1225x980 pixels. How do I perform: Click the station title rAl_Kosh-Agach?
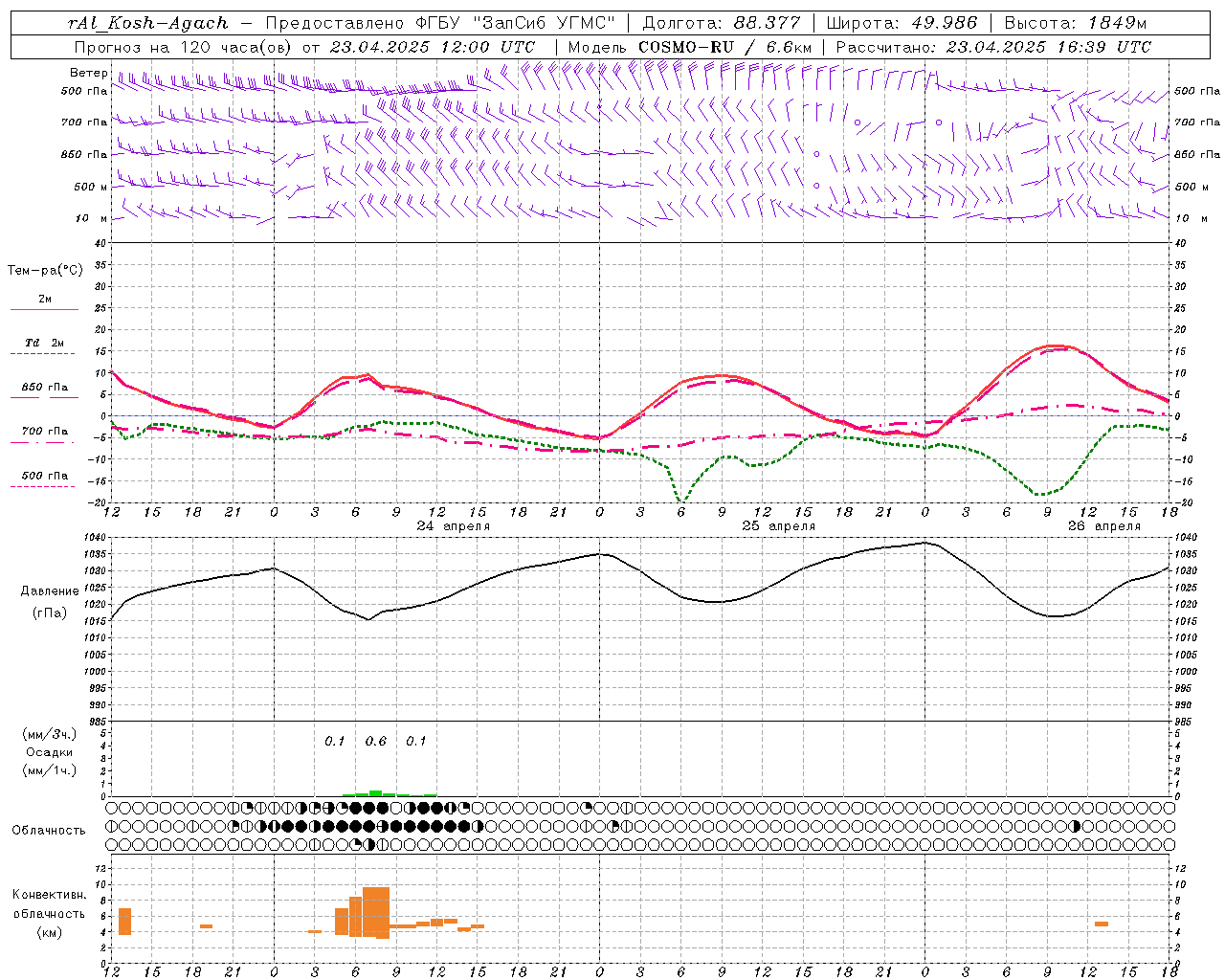pyautogui.click(x=148, y=23)
